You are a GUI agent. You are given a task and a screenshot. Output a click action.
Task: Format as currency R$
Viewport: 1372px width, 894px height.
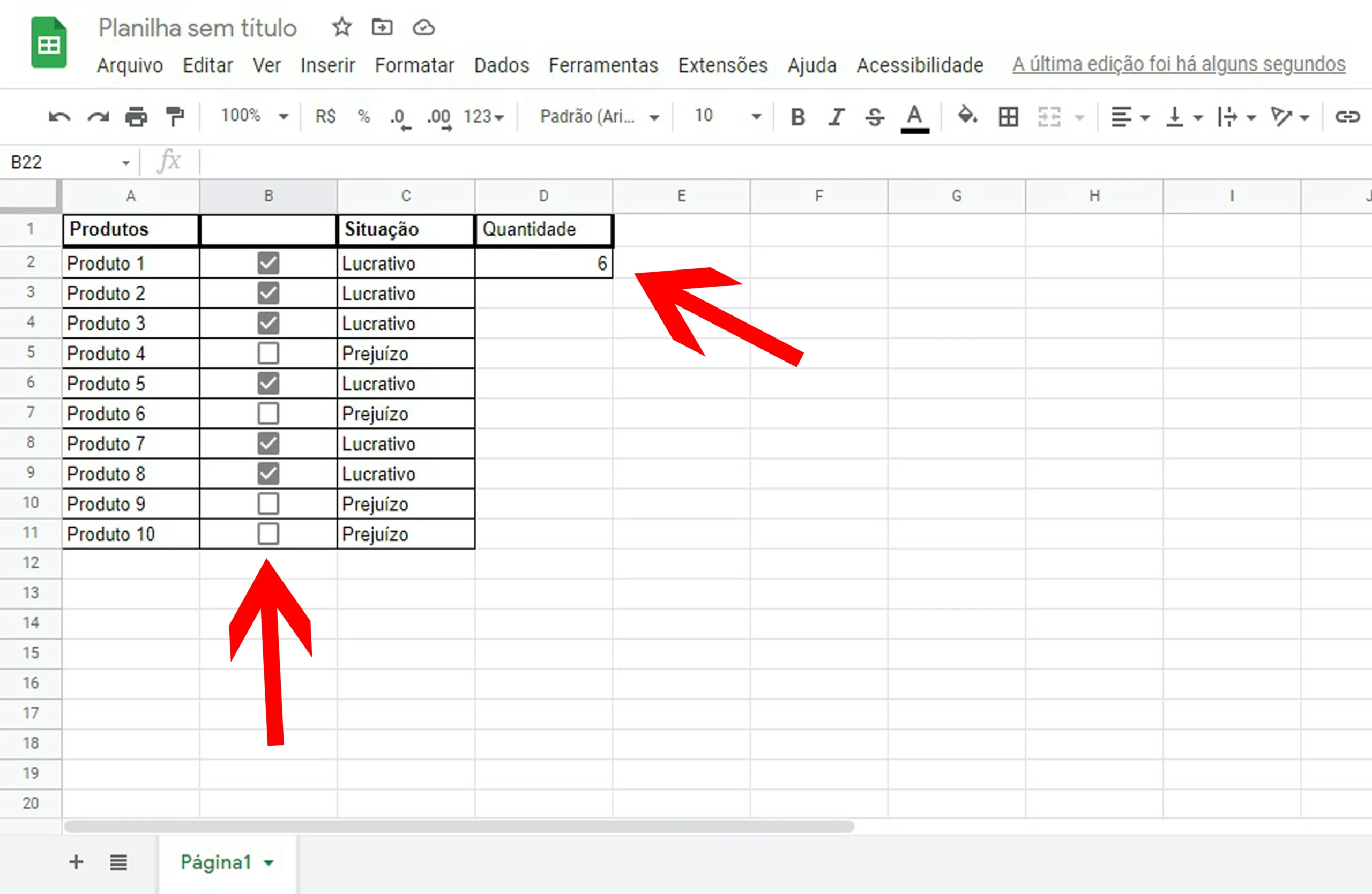tap(326, 117)
